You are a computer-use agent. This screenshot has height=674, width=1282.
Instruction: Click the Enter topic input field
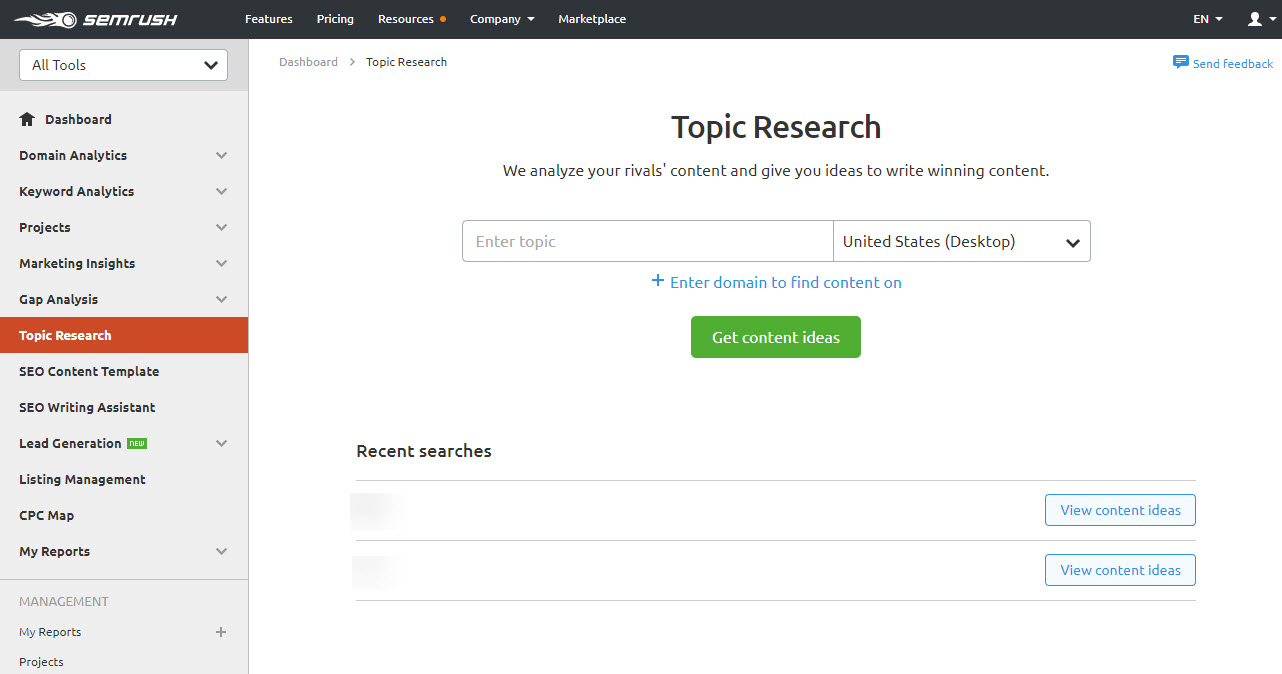click(646, 241)
